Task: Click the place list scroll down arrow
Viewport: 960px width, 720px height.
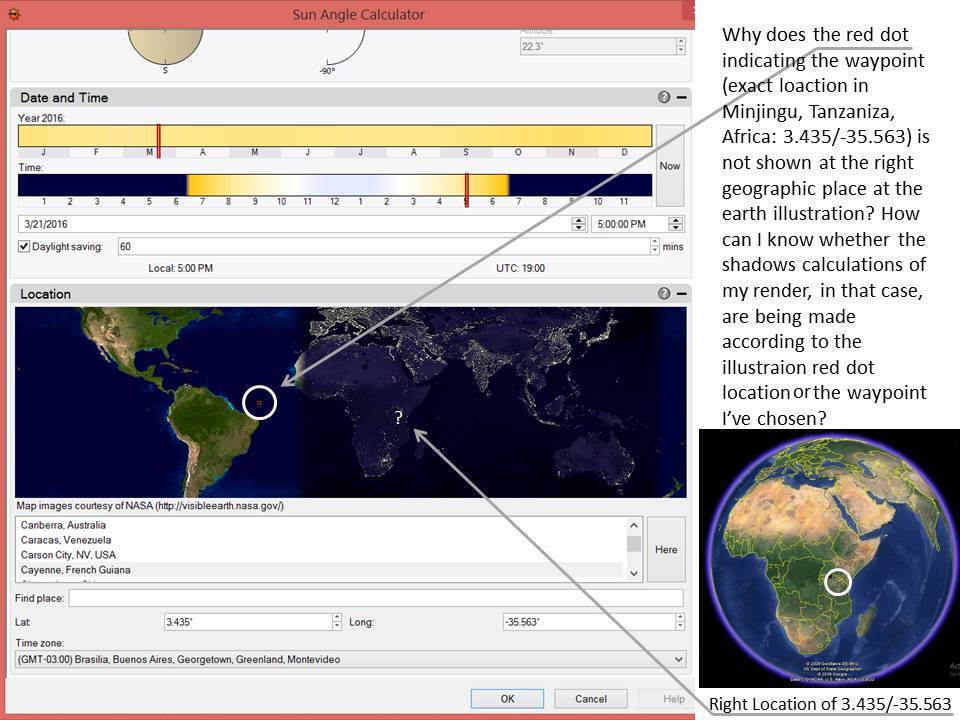Action: (x=634, y=573)
